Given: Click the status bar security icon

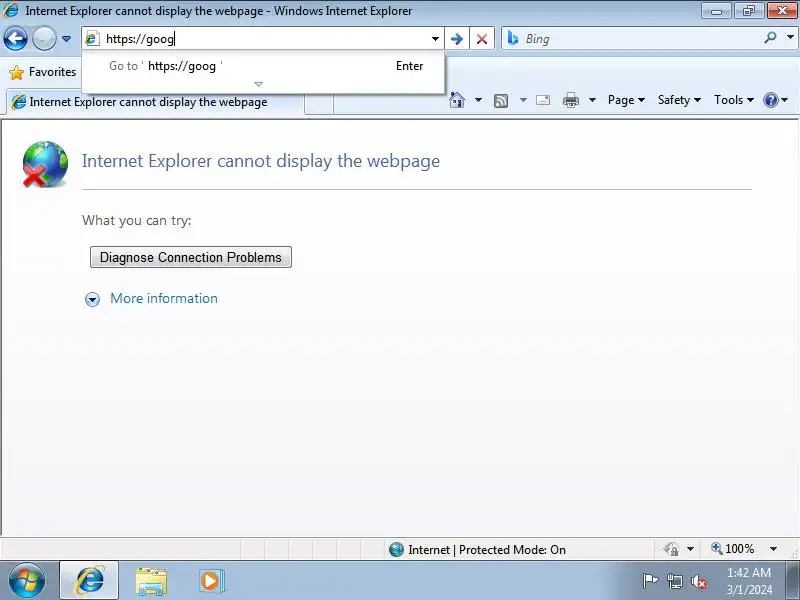Looking at the screenshot, I should pos(671,549).
